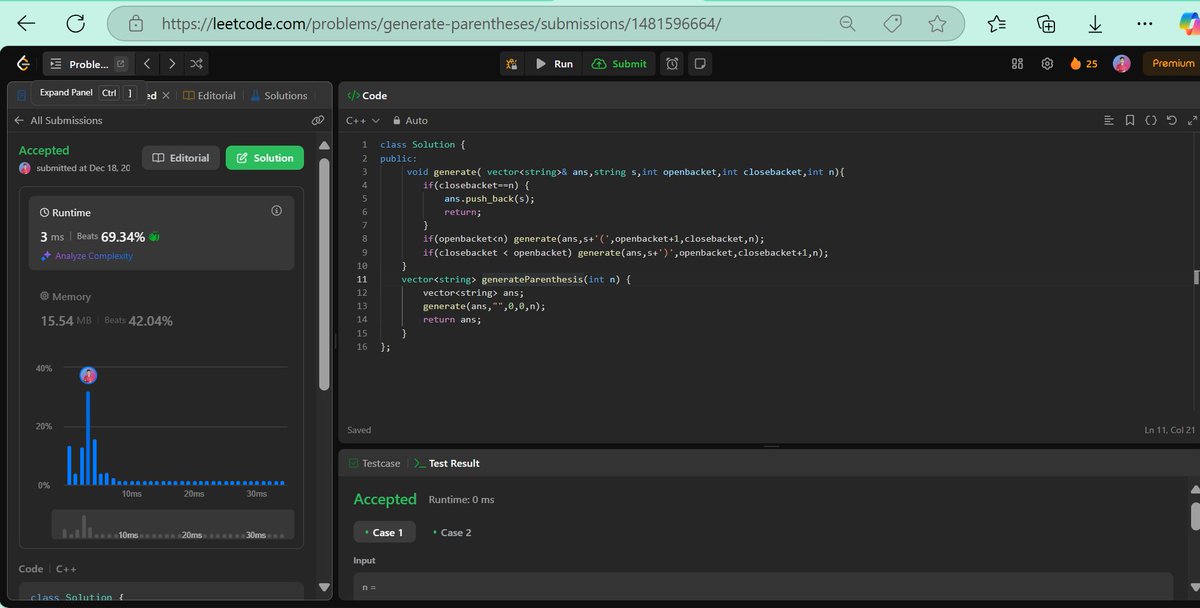
Task: Click Analyze Complexity link
Action: tap(87, 256)
